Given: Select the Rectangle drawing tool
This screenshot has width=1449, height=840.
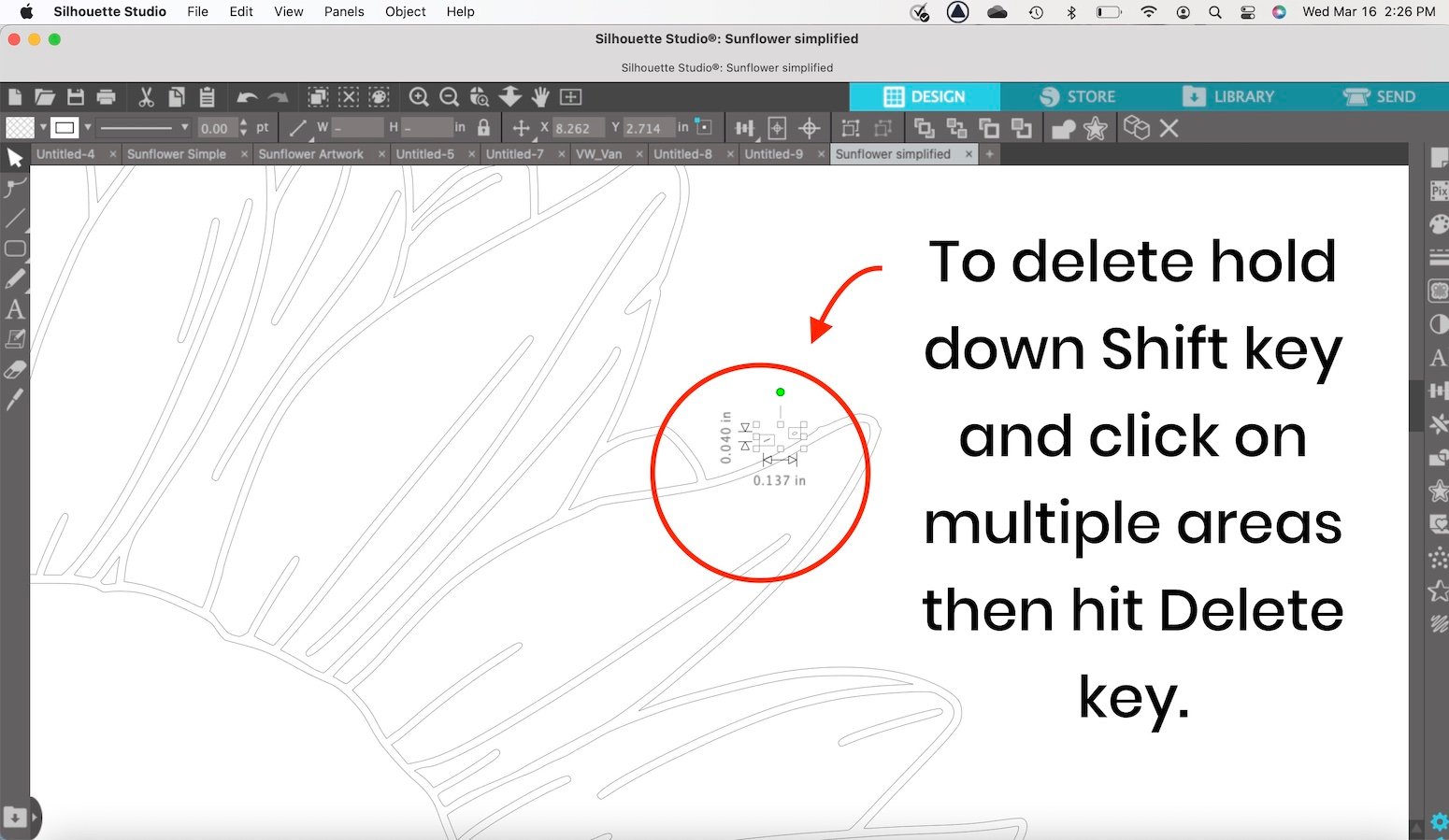Looking at the screenshot, I should 15,249.
